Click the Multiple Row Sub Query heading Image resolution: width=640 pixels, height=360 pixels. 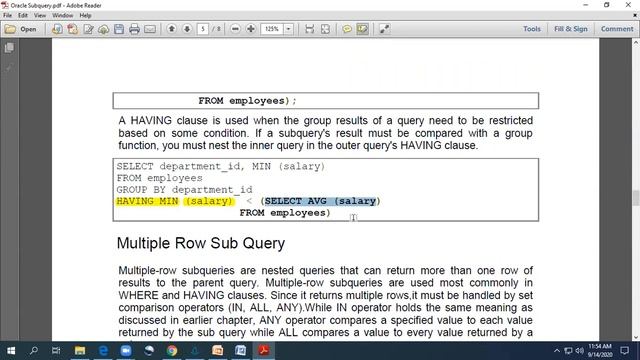[201, 243]
